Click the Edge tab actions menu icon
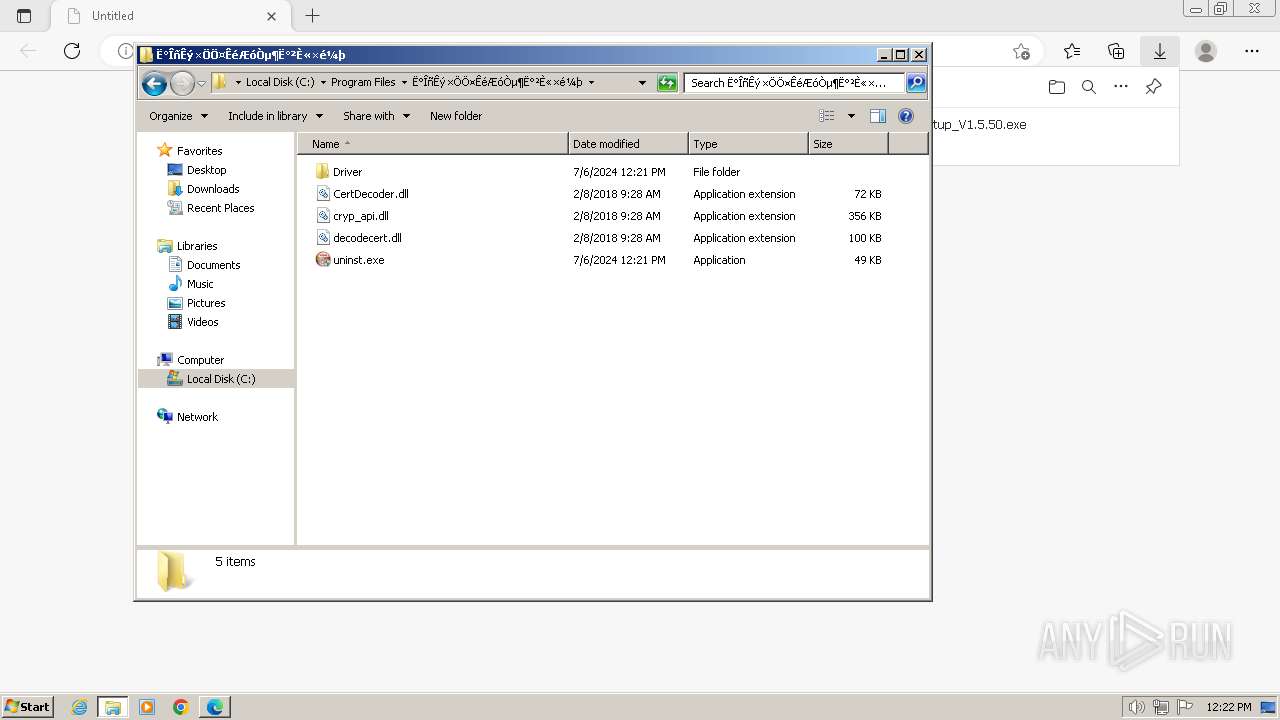The image size is (1280, 720). (x=24, y=16)
